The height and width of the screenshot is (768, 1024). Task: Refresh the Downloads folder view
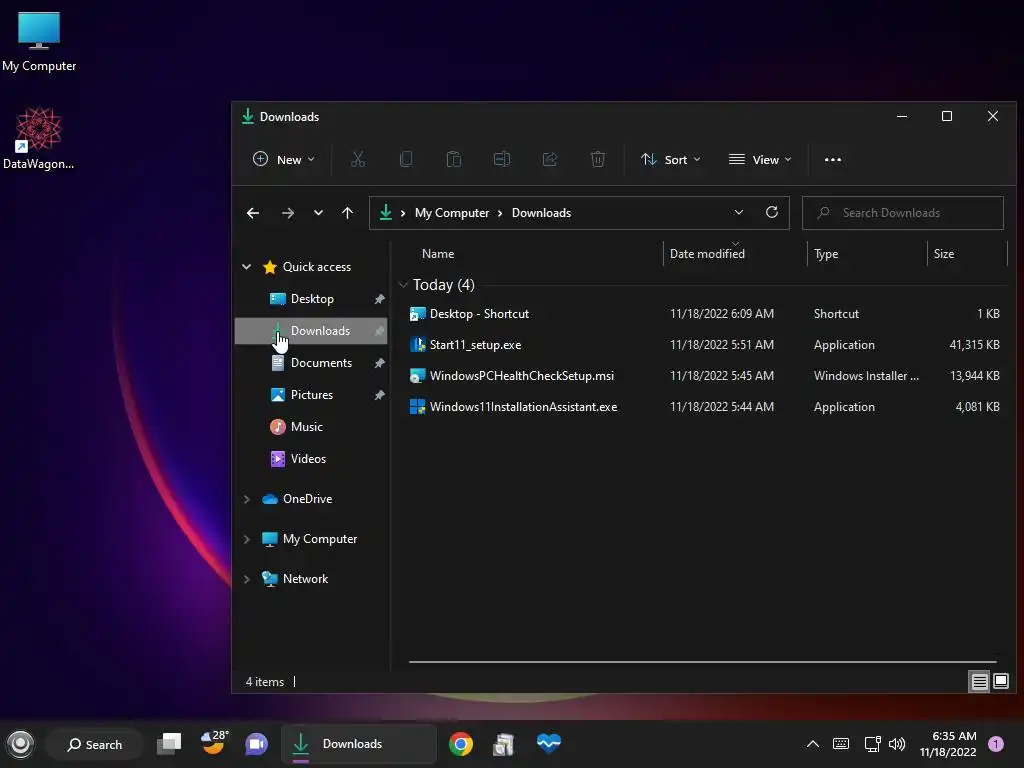(x=772, y=212)
